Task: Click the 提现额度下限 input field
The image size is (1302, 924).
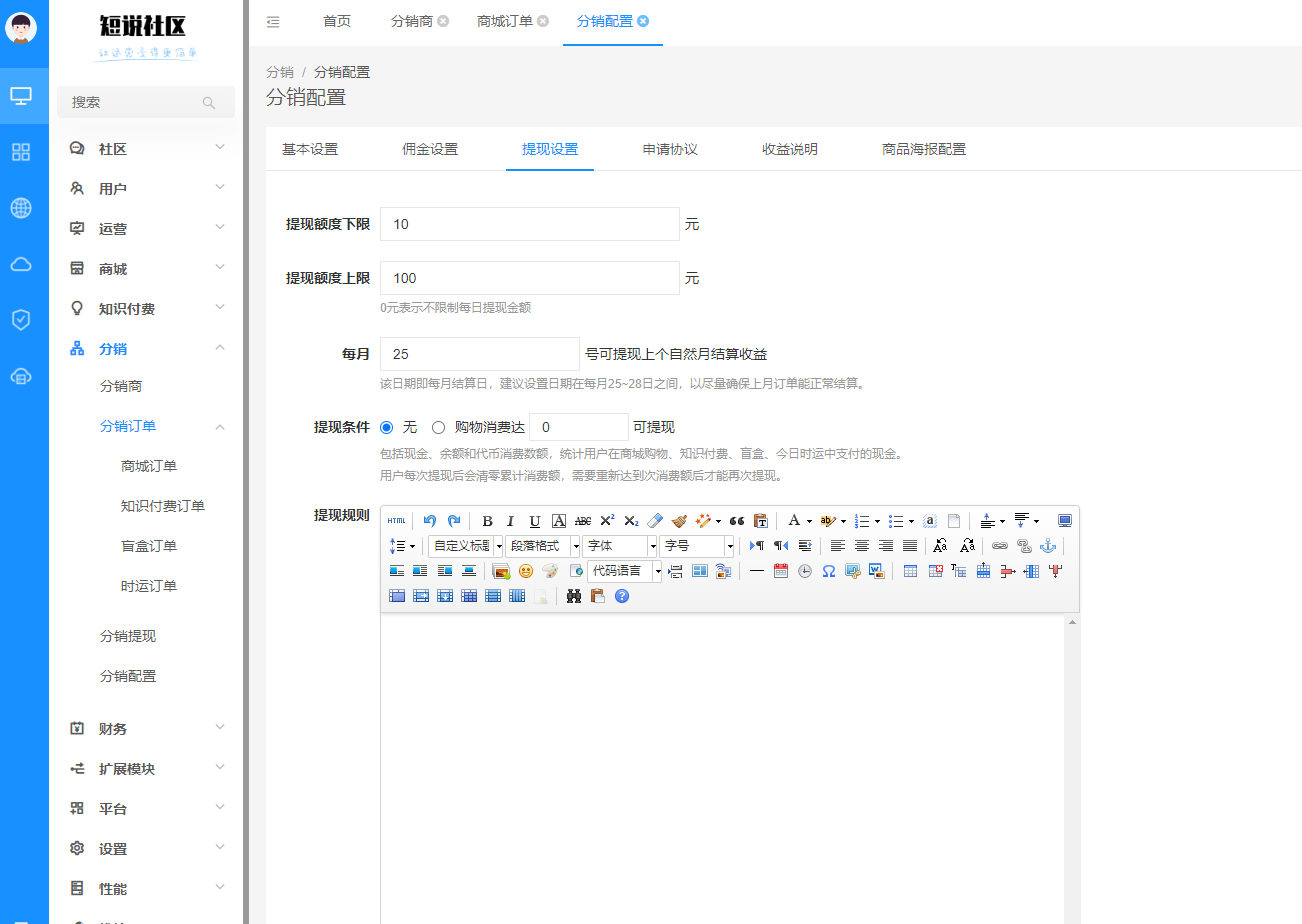Action: 530,224
